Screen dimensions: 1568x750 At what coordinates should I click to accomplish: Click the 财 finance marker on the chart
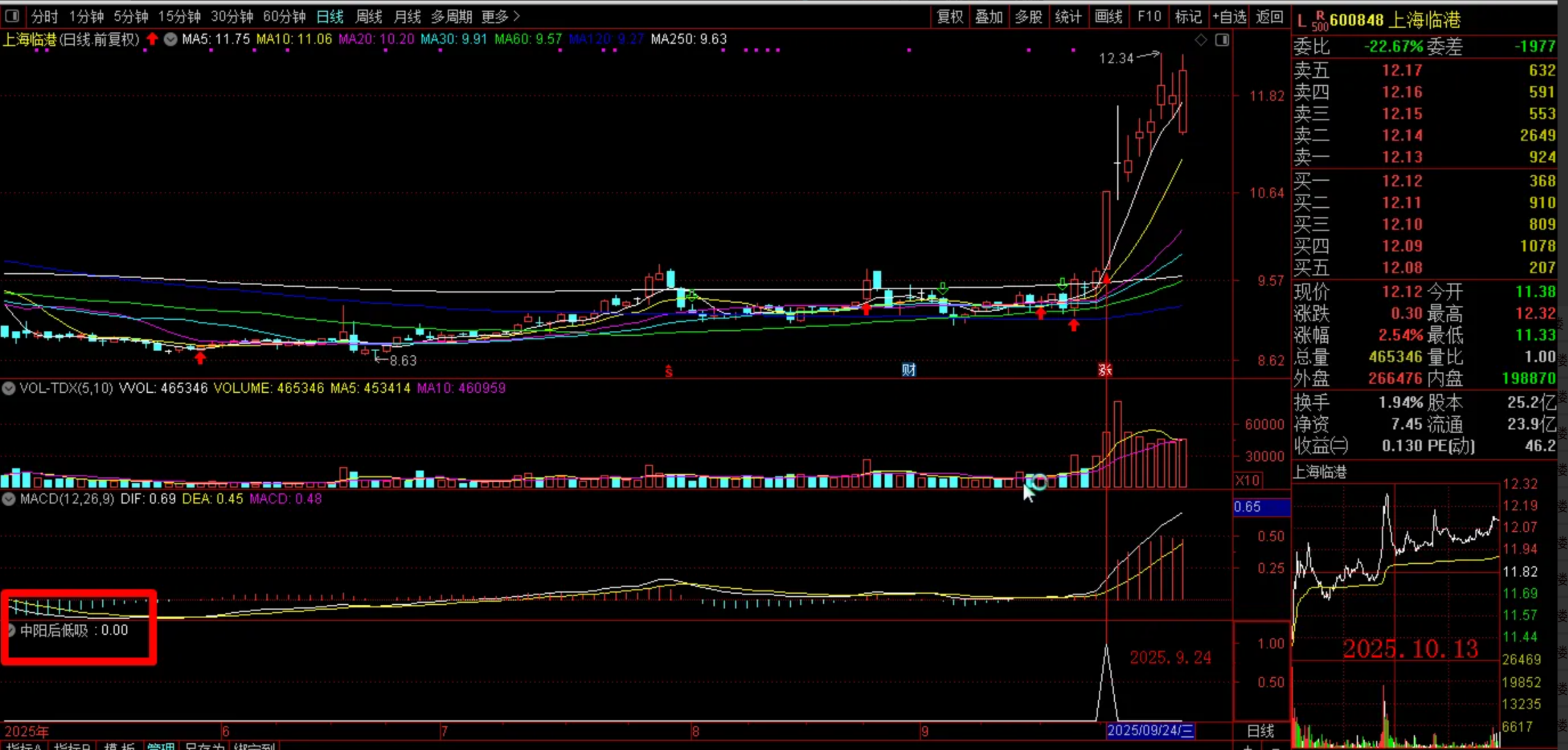908,369
